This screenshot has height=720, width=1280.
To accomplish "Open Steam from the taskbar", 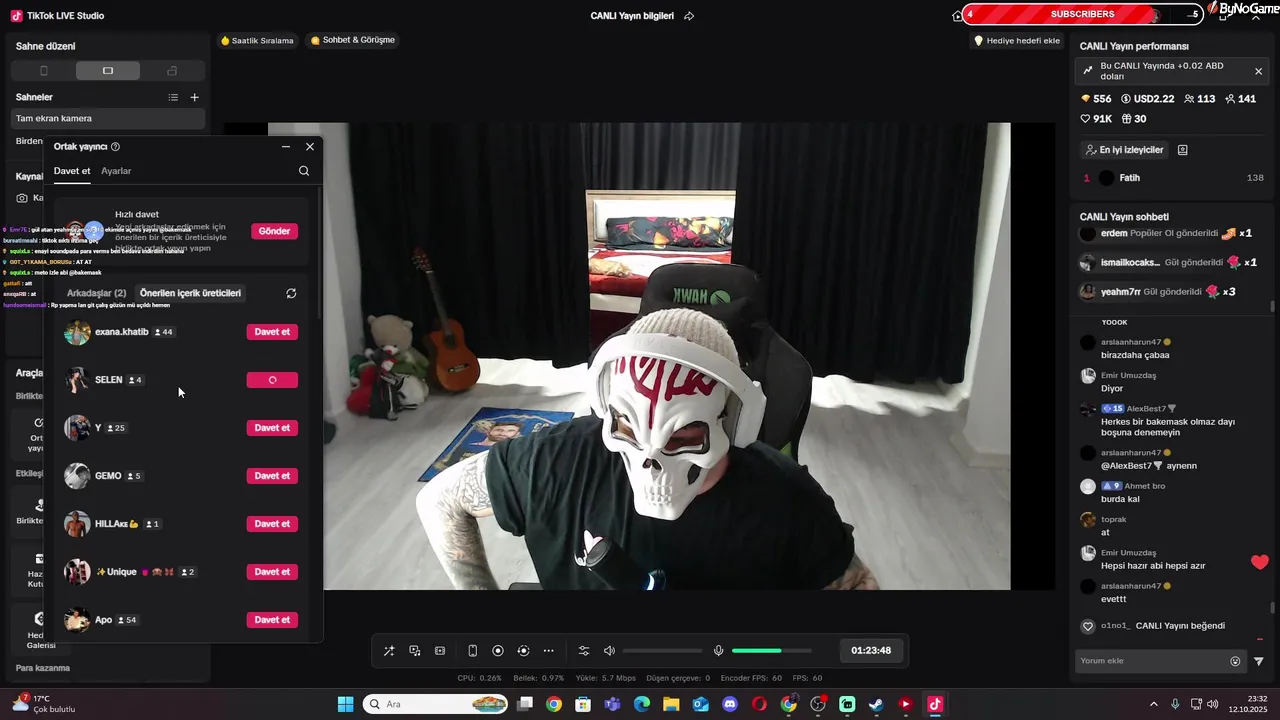I will 876,704.
